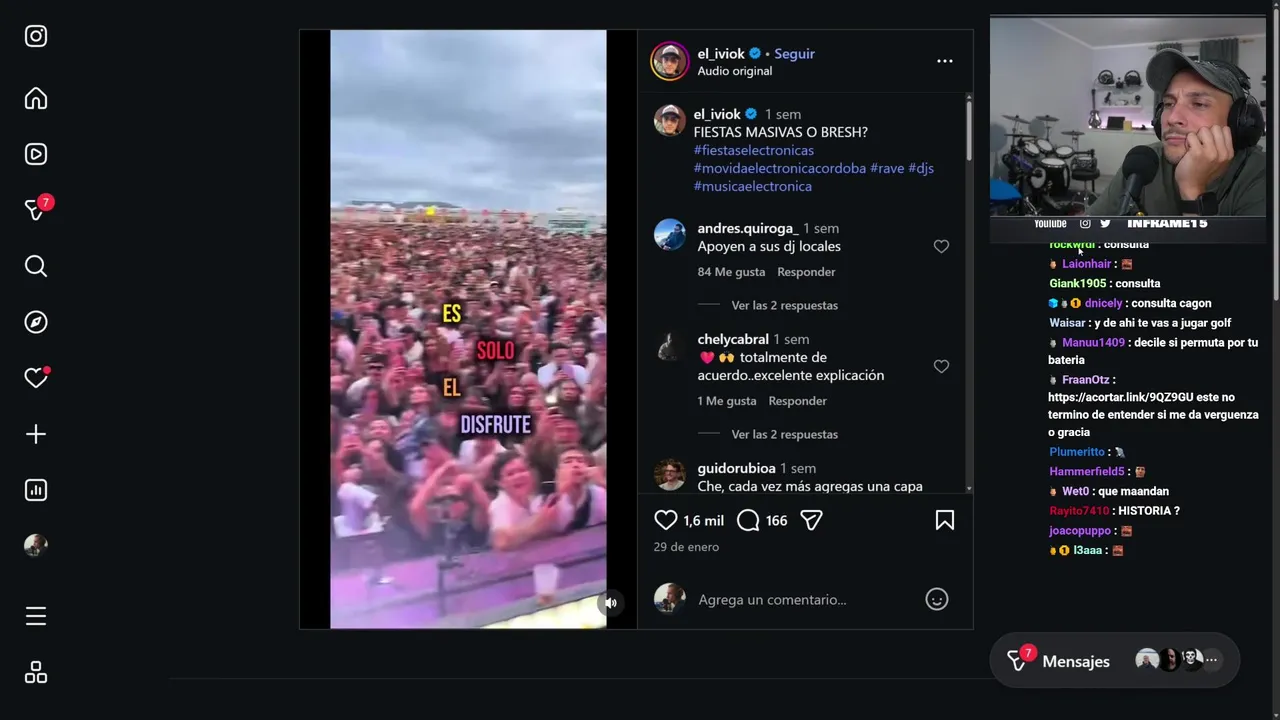Screen dimensions: 1280x720
Task: Open the hamburger More menu
Action: pyautogui.click(x=36, y=616)
